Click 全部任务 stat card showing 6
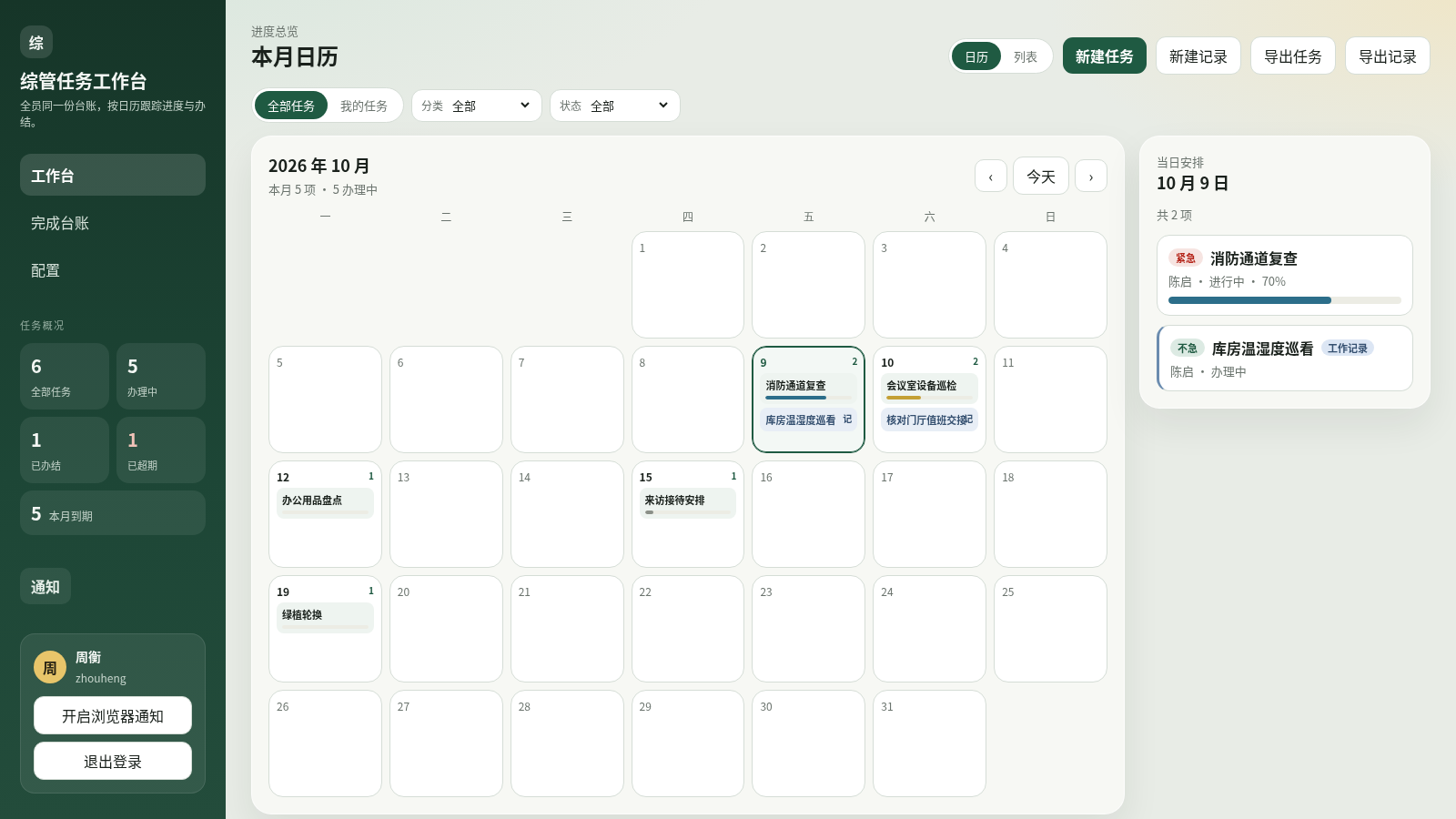1456x819 pixels. coord(65,376)
